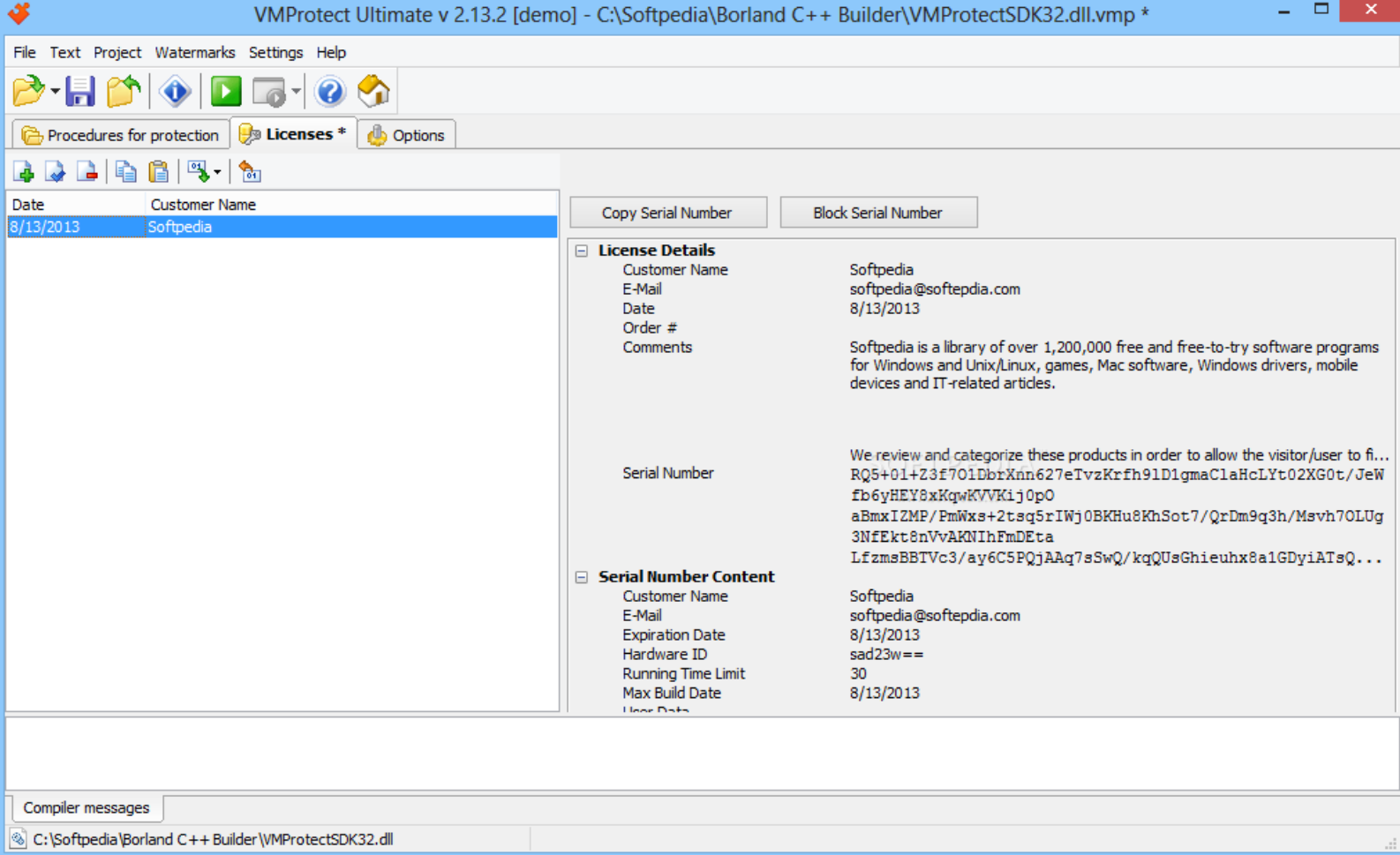
Task: Open the Compiler messages tab
Action: pos(87,807)
